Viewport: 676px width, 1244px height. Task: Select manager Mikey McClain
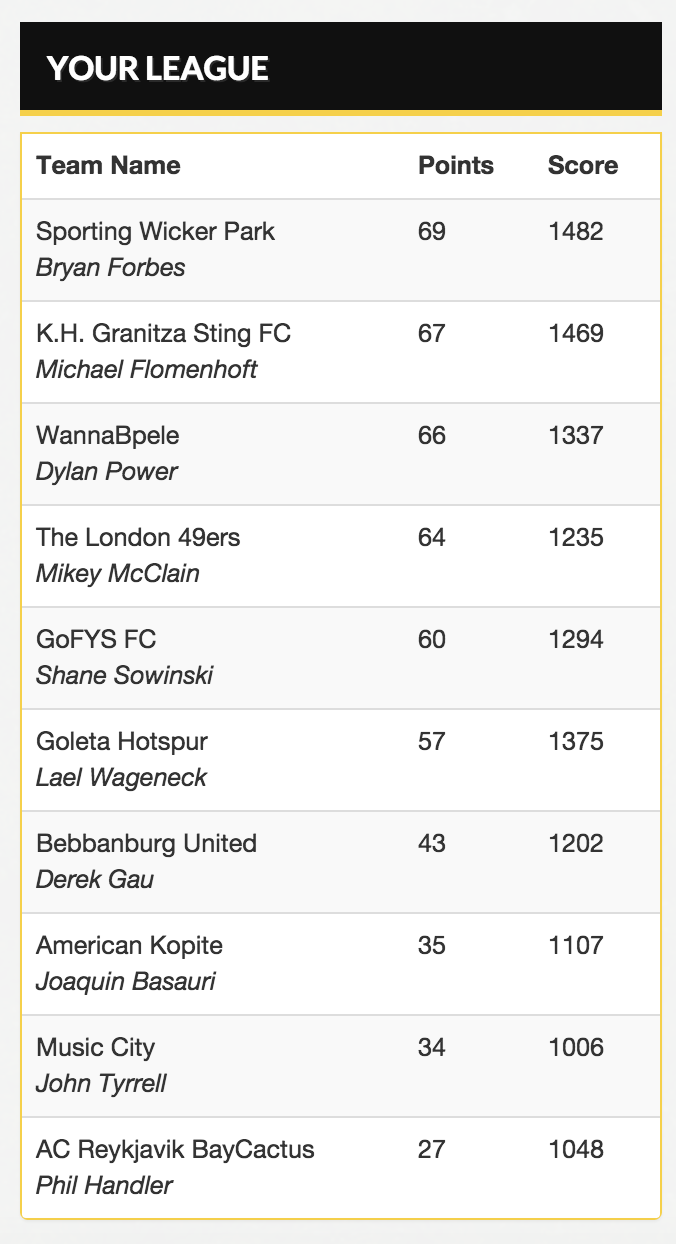(117, 574)
